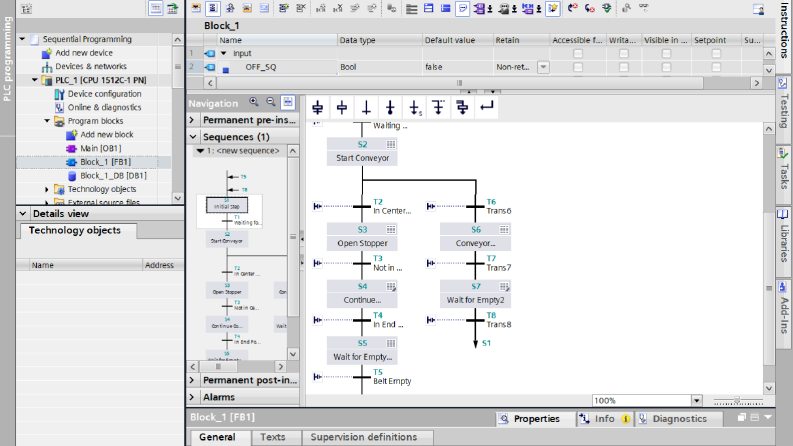Click icon at far right of editor toolbar
The image size is (793, 446).
(x=758, y=9)
